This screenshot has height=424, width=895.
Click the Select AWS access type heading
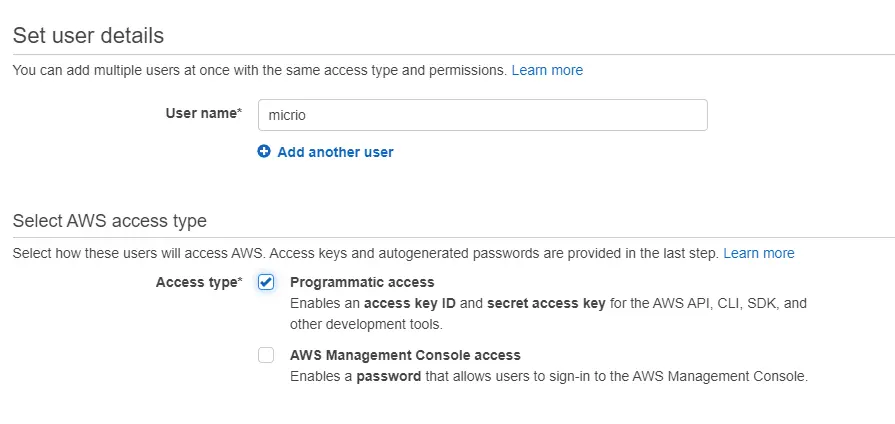pos(109,221)
